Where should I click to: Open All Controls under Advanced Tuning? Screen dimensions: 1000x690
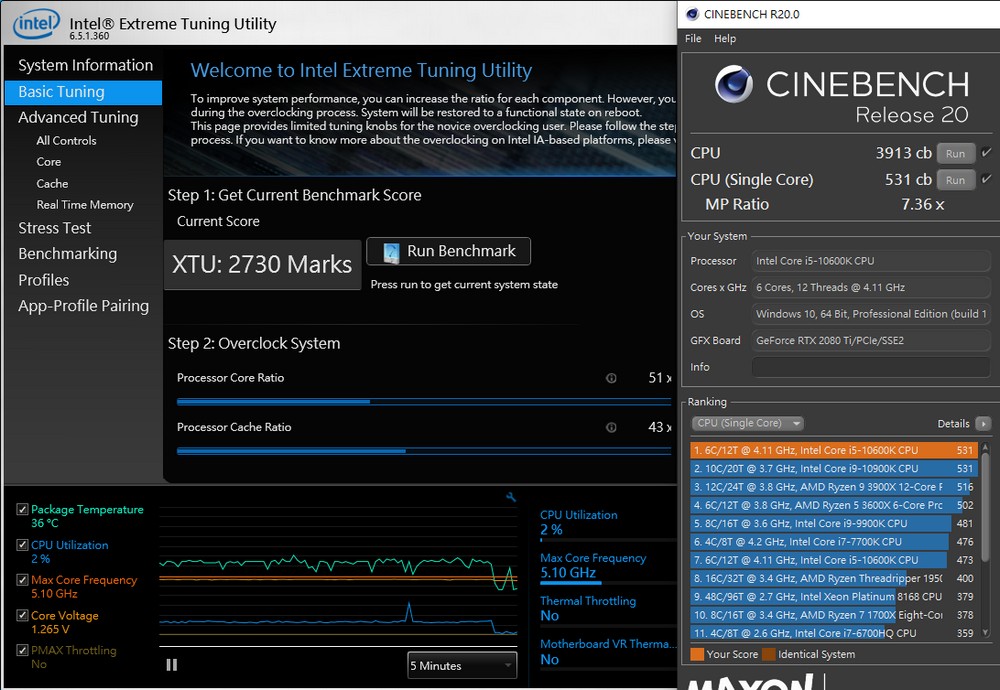66,140
